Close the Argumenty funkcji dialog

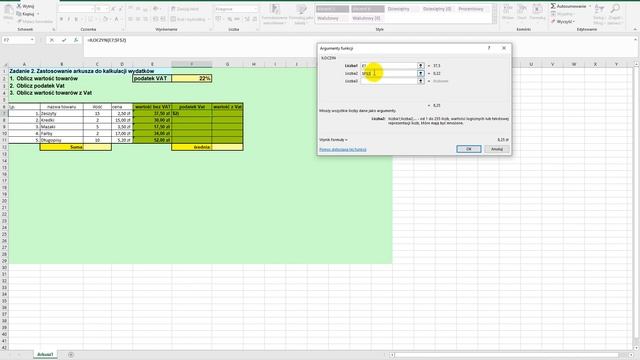tap(504, 48)
